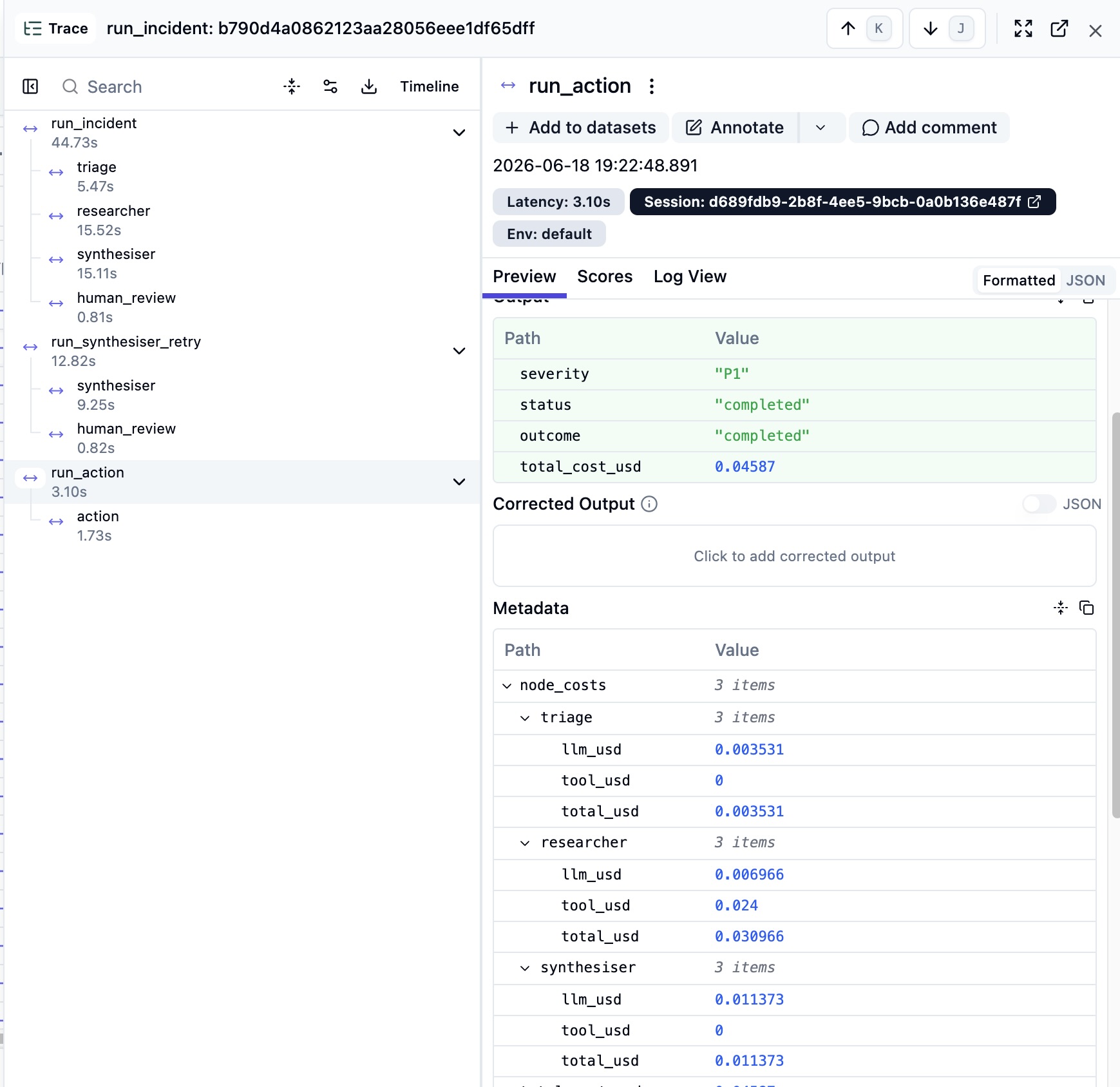1120x1087 pixels.
Task: Click Add comment button
Action: 929,128
